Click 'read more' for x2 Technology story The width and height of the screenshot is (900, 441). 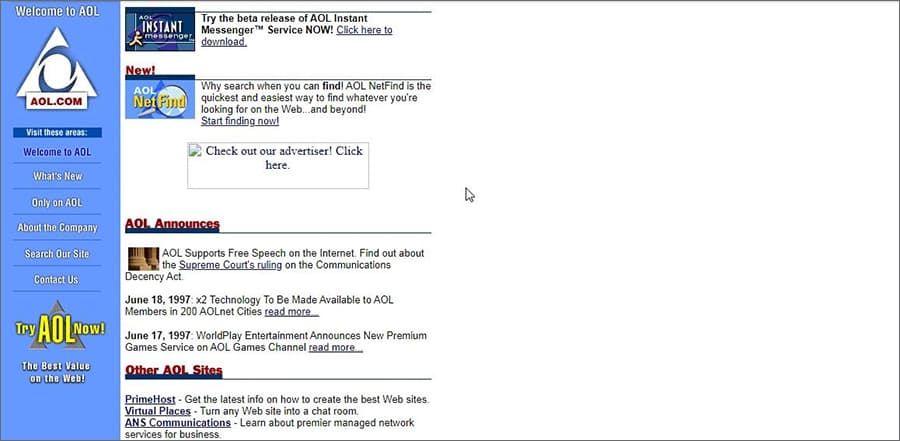click(x=292, y=312)
